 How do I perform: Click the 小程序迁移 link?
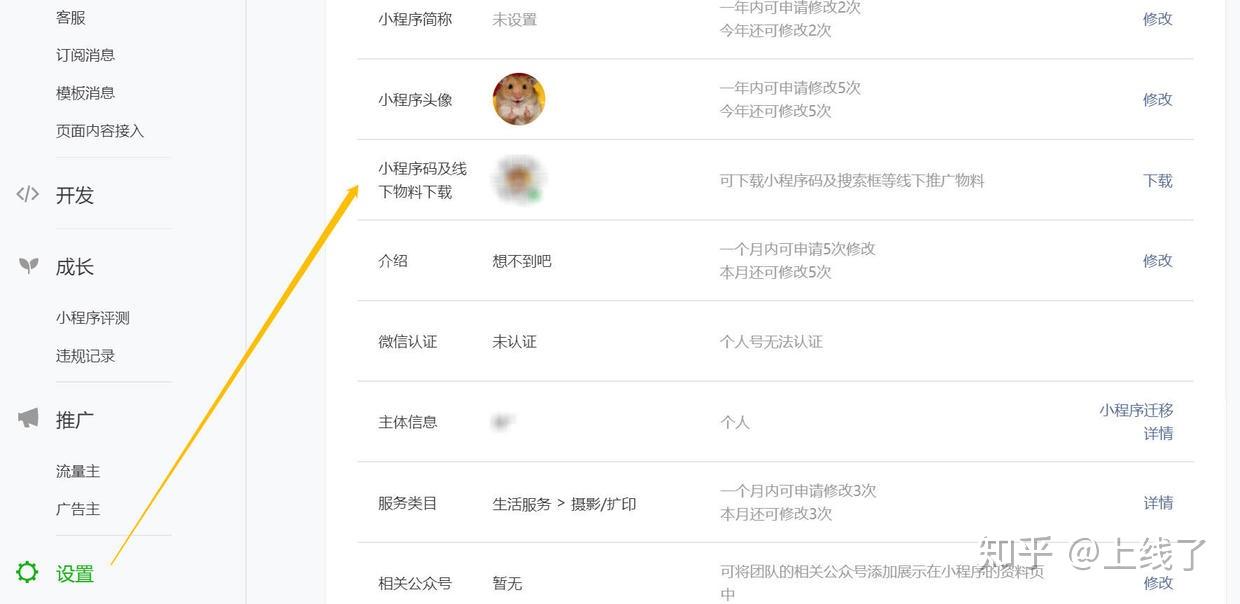click(1136, 410)
